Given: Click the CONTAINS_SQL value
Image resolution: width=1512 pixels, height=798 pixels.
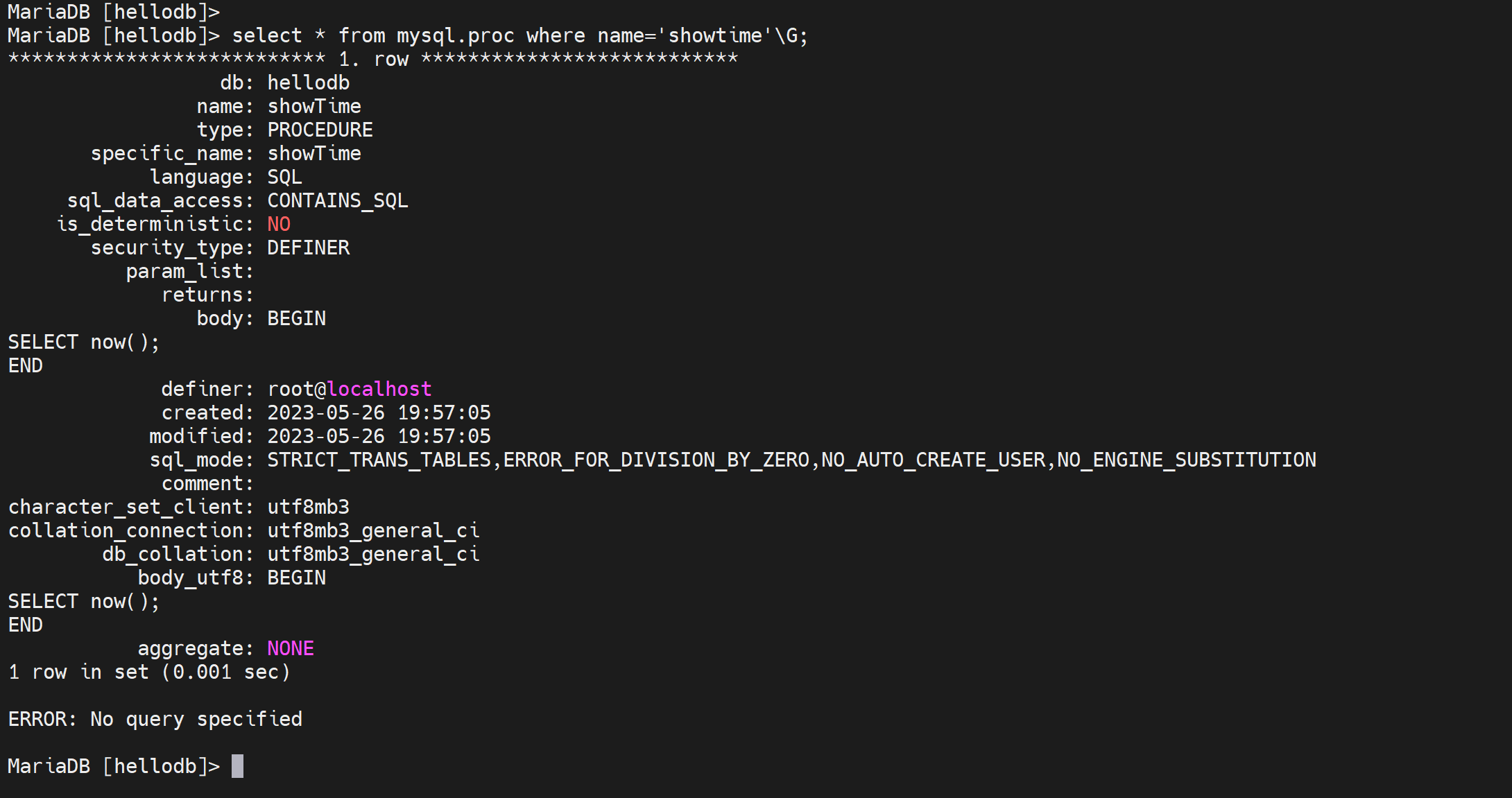Looking at the screenshot, I should pyautogui.click(x=338, y=200).
